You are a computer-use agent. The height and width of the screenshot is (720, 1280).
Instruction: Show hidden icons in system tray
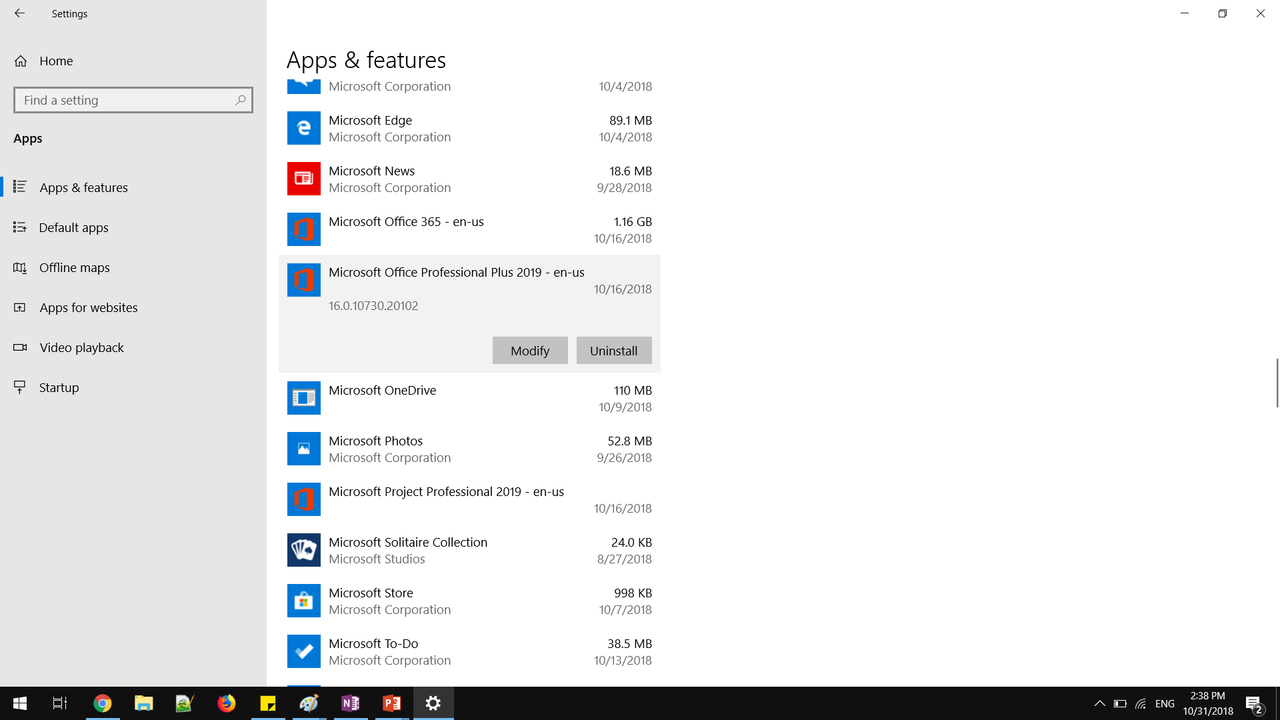click(x=1099, y=704)
